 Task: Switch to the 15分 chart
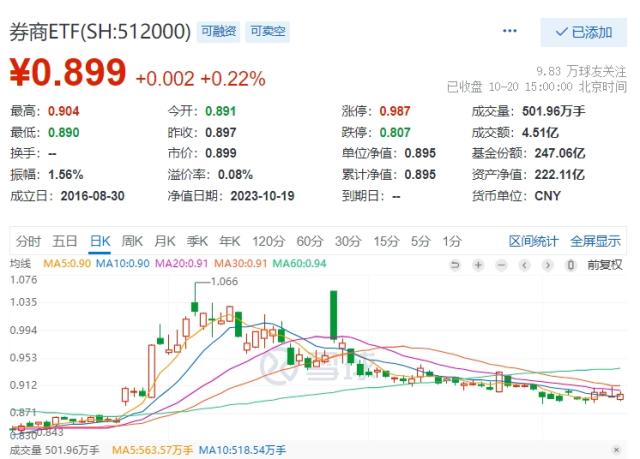(x=386, y=241)
